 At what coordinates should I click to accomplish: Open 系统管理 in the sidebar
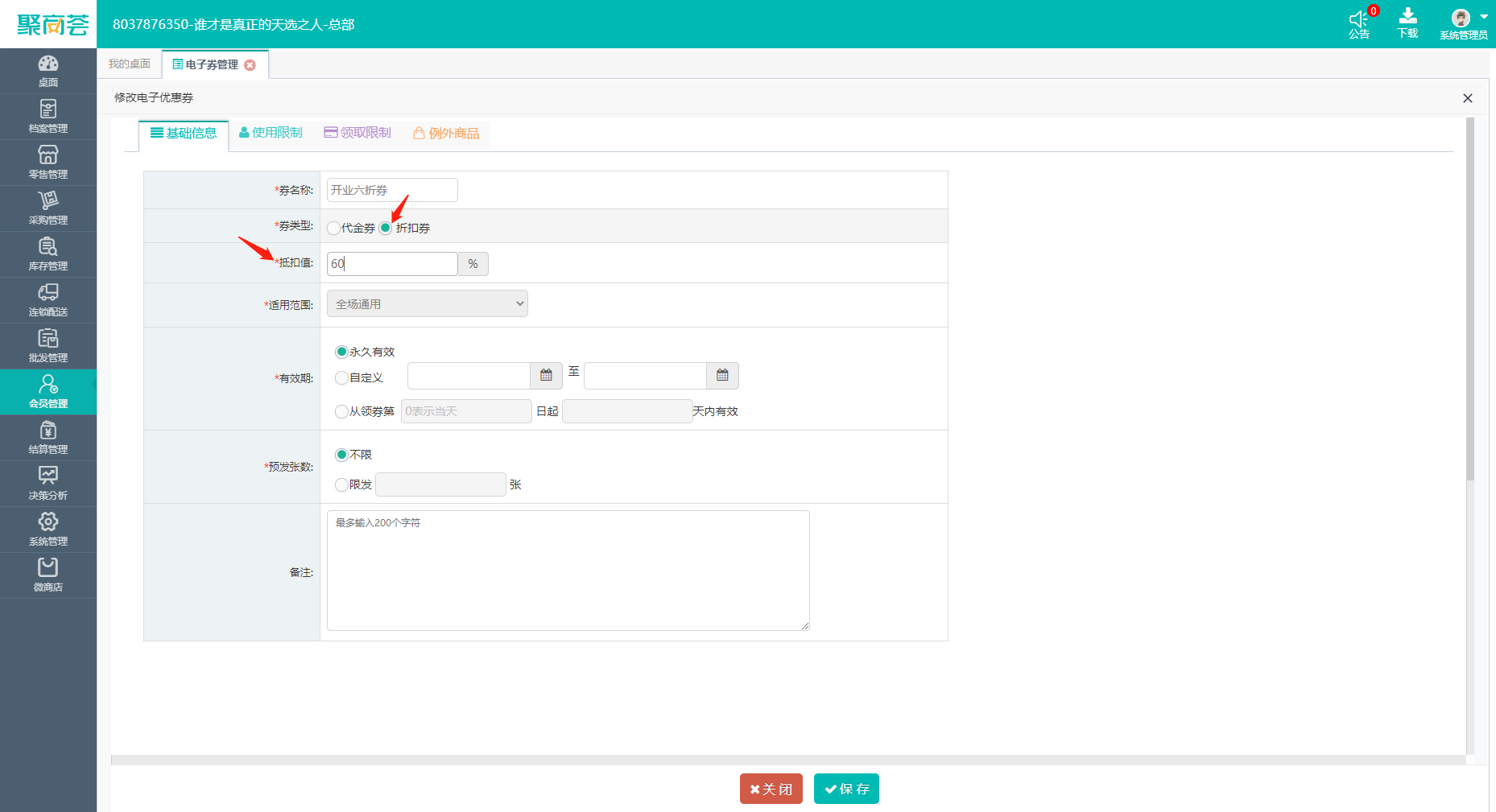coord(48,530)
